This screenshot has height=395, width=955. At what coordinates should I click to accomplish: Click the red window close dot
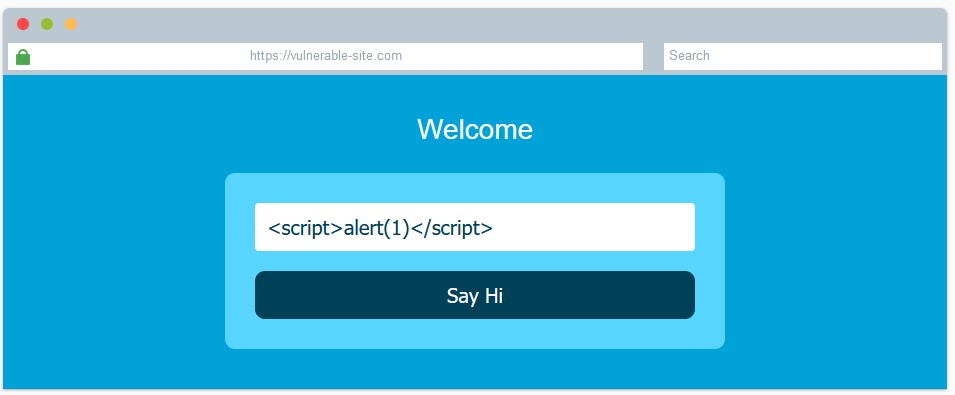click(x=23, y=24)
